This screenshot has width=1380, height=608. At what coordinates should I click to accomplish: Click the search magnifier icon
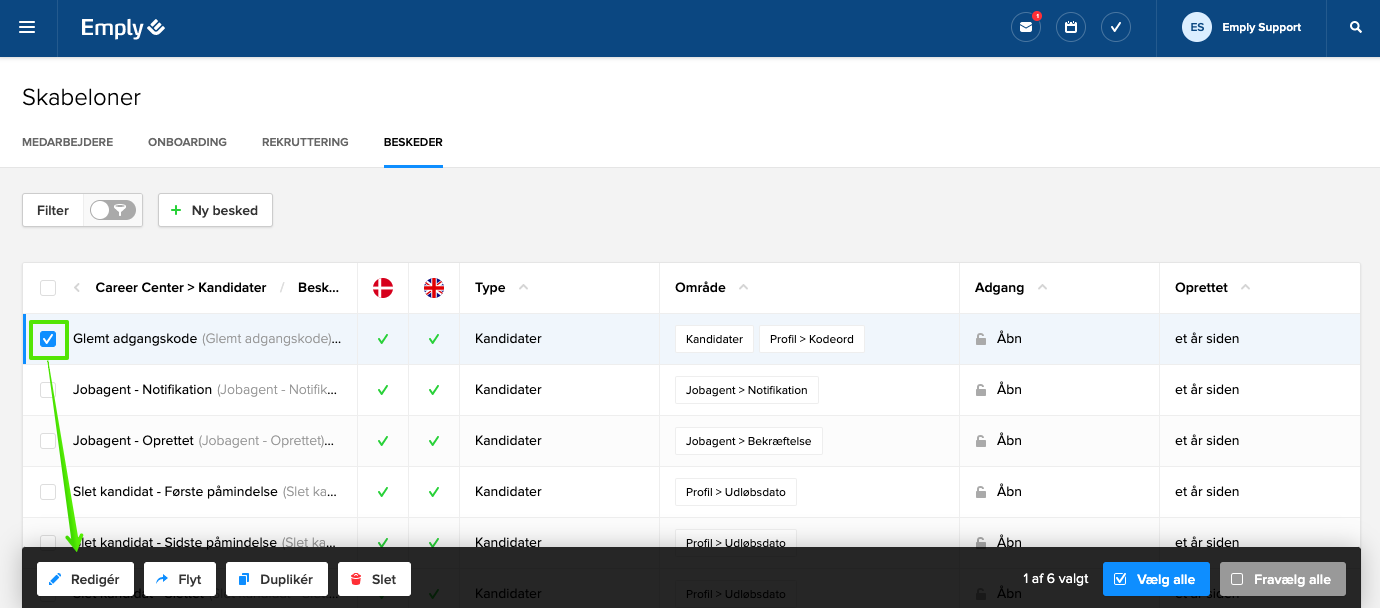(1356, 28)
